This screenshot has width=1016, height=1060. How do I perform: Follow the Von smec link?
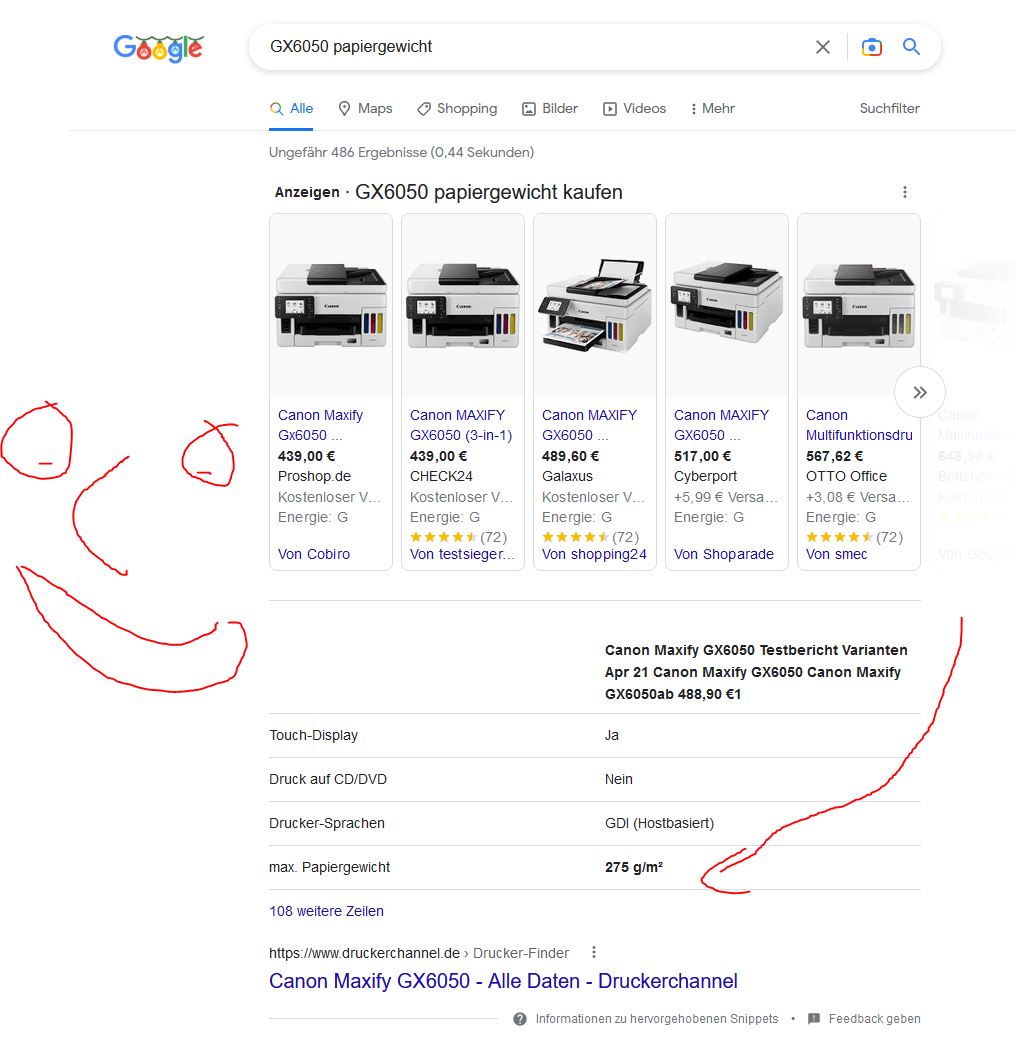[x=836, y=554]
